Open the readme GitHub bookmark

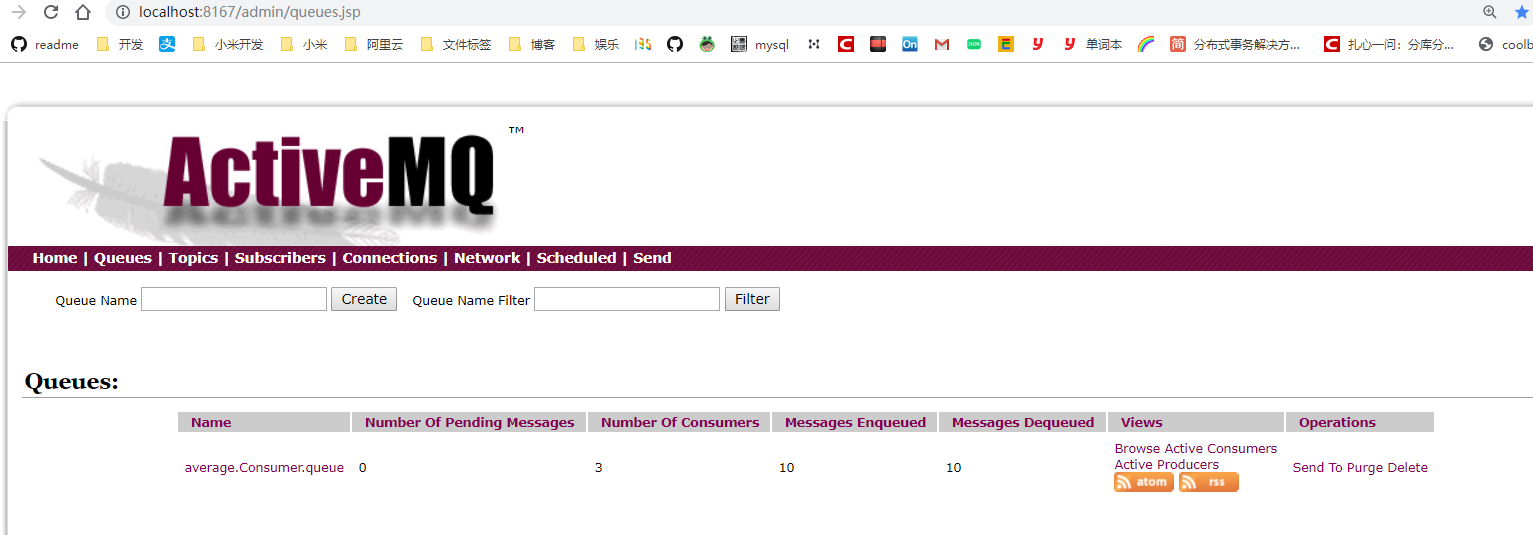pyautogui.click(x=45, y=44)
